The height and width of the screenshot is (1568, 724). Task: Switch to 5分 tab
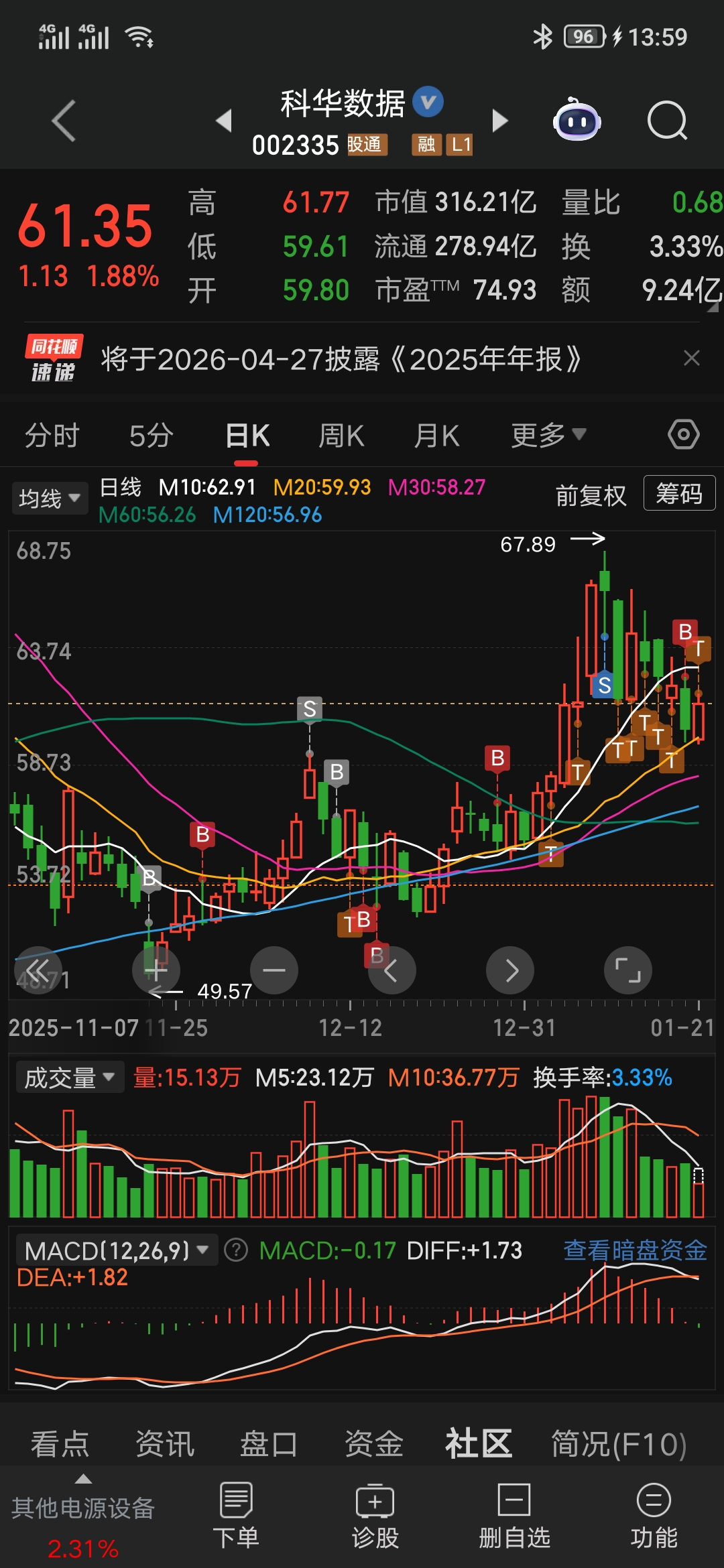(x=152, y=436)
